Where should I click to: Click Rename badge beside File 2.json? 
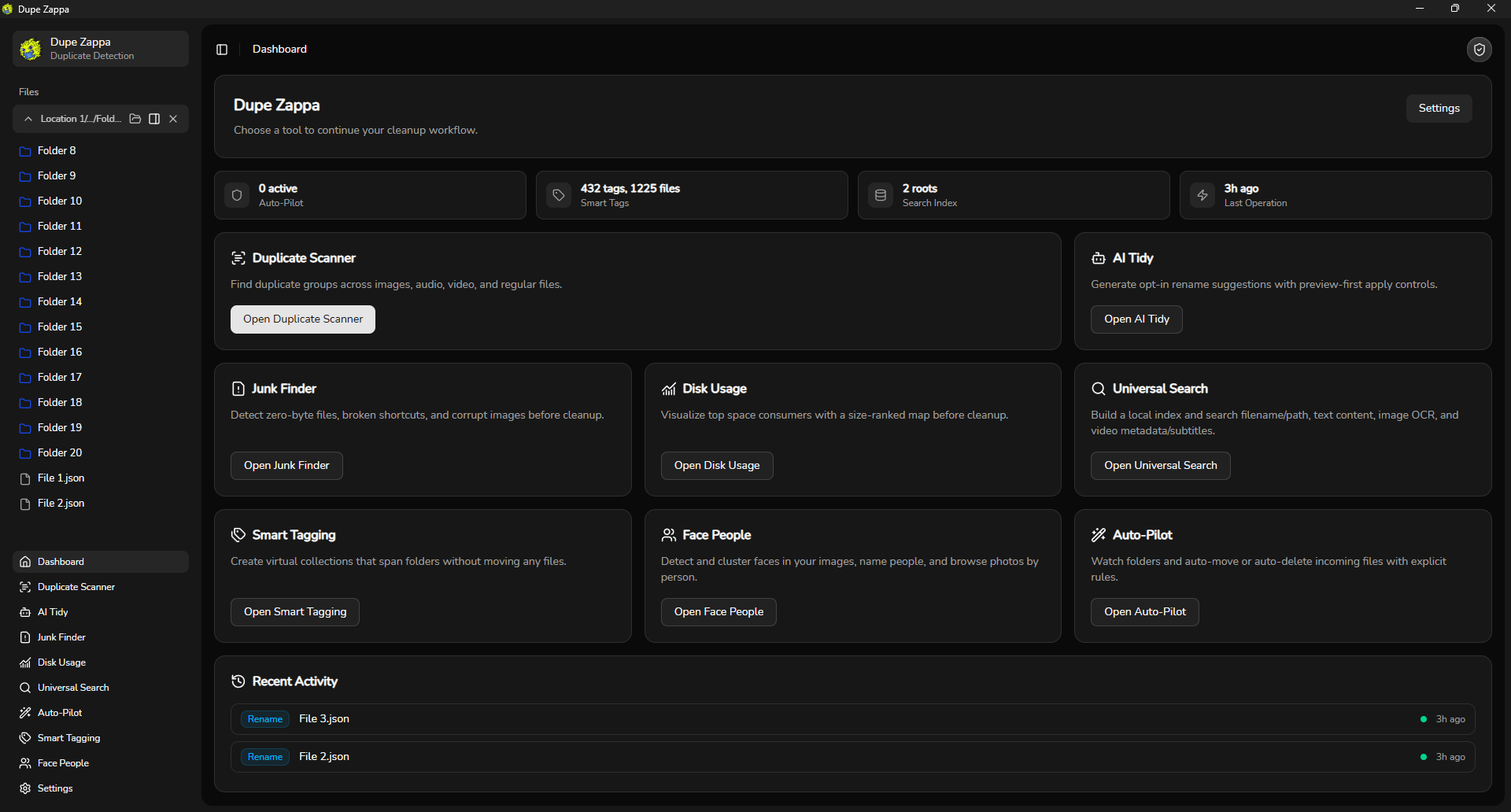[265, 757]
